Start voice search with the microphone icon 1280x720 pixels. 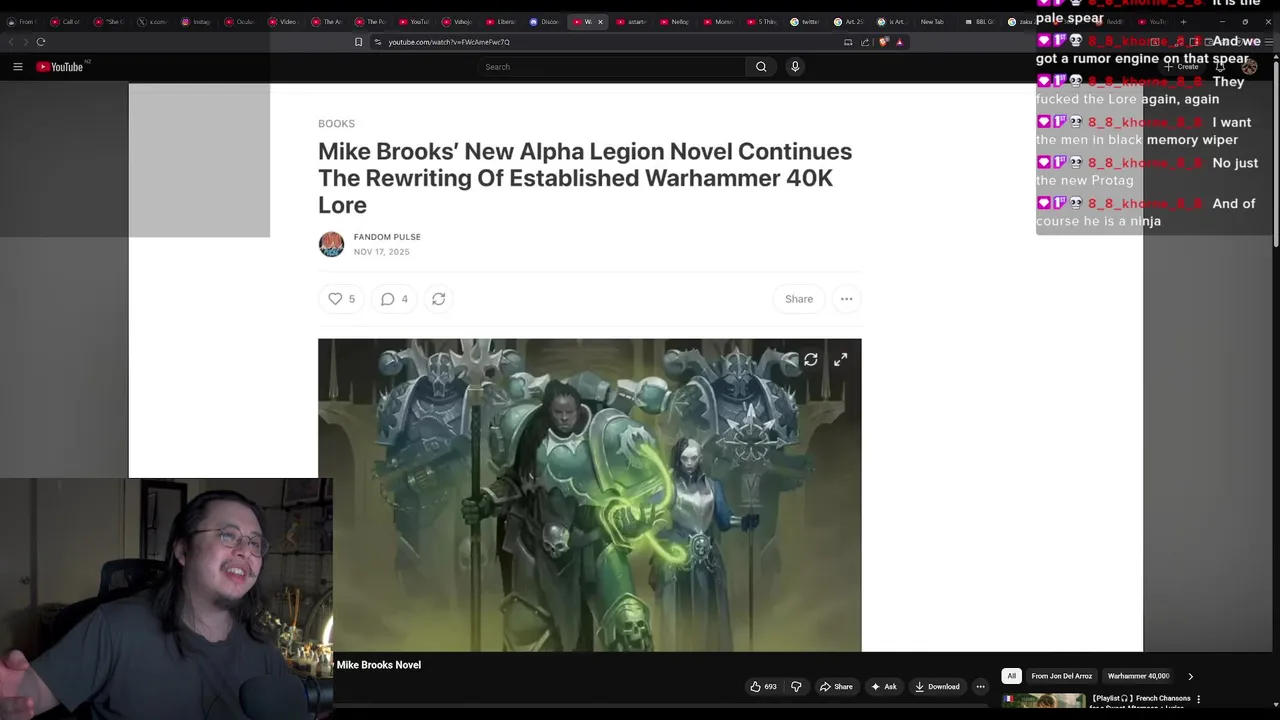795,67
